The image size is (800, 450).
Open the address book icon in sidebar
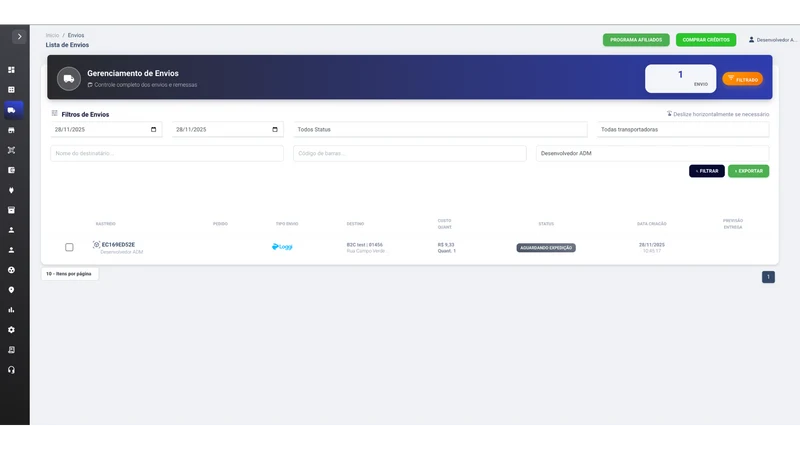tap(11, 350)
